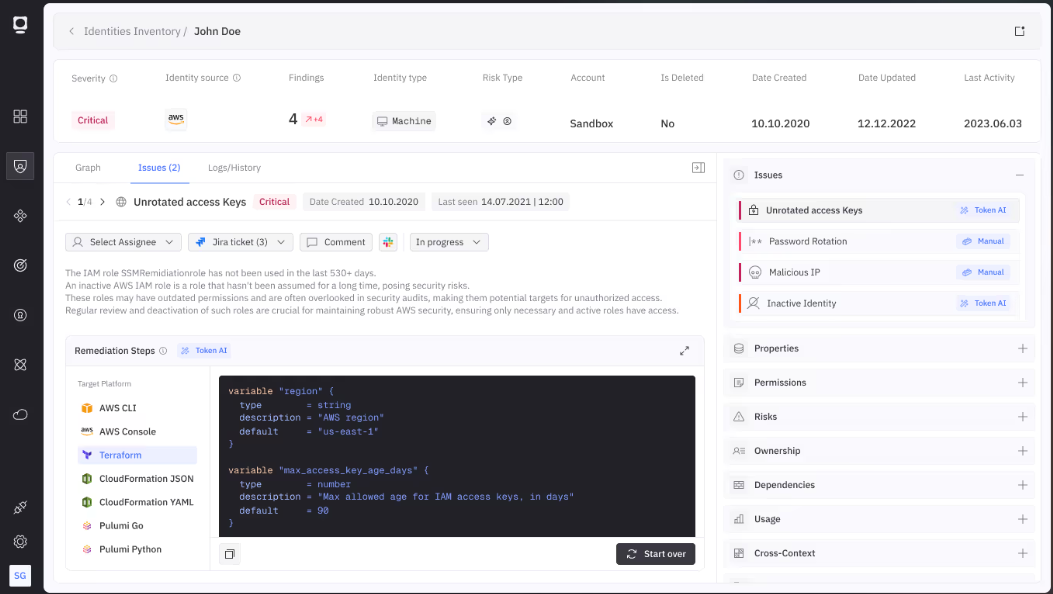Viewport: 1053px width, 594px height.
Task: Open the atom-shaped icon in sidebar
Action: pyautogui.click(x=20, y=364)
